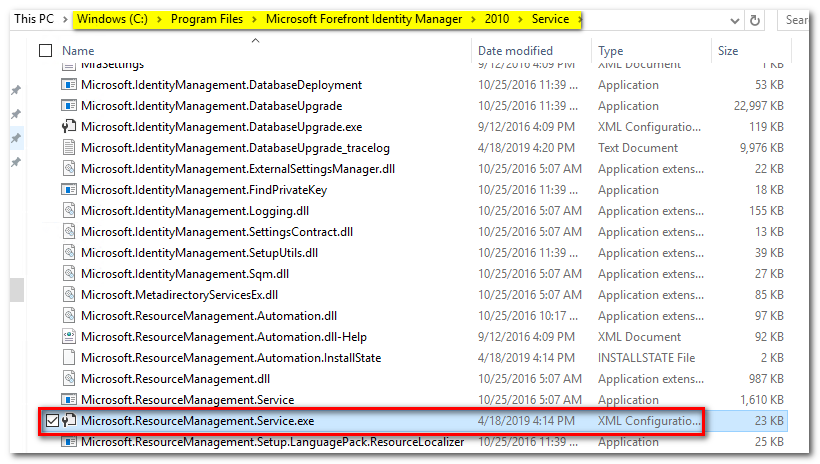Viewport: 820px width, 464px height.
Task: Click the Logging.dll file icon
Action: click(69, 211)
